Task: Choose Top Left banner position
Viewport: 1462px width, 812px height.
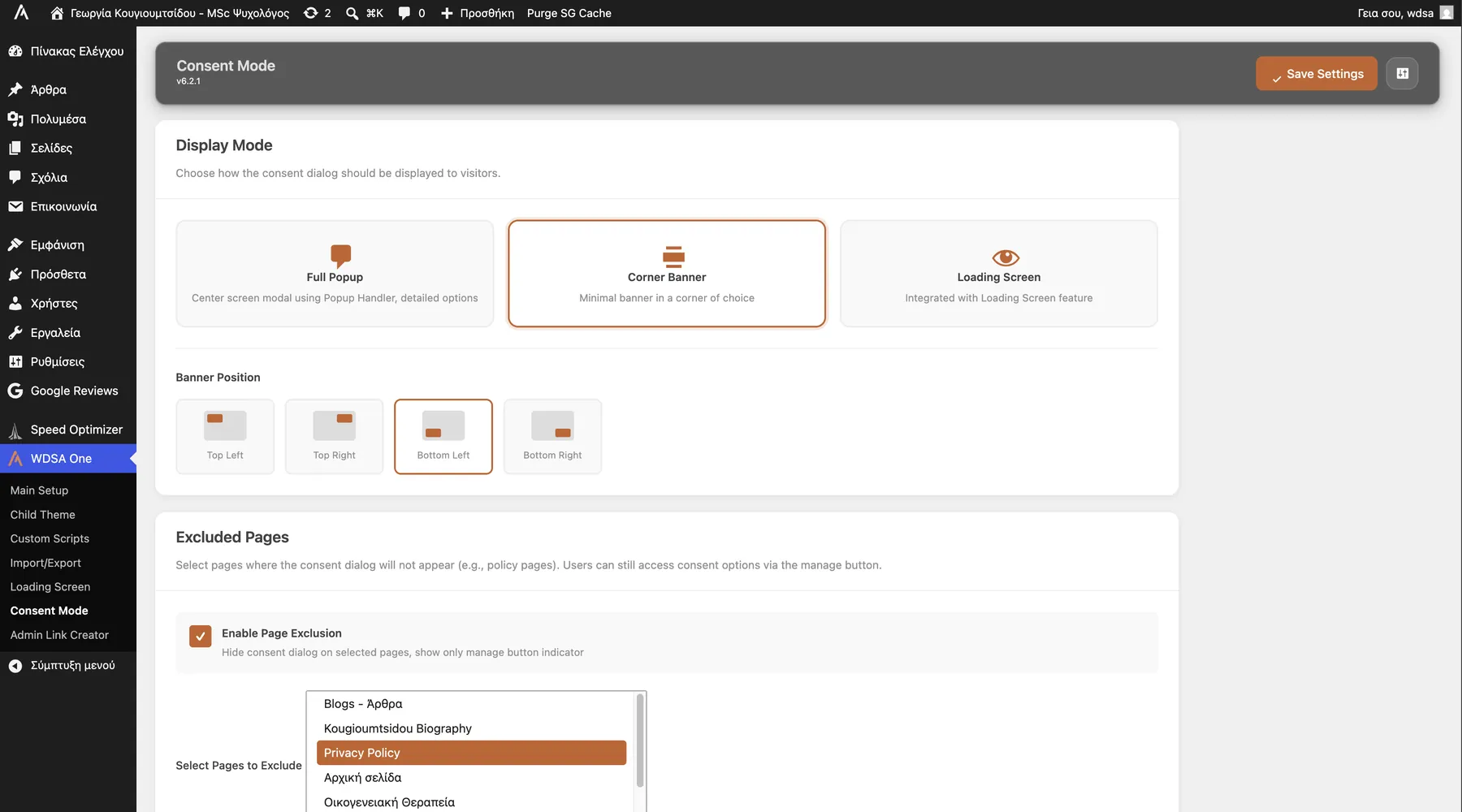Action: [x=225, y=436]
